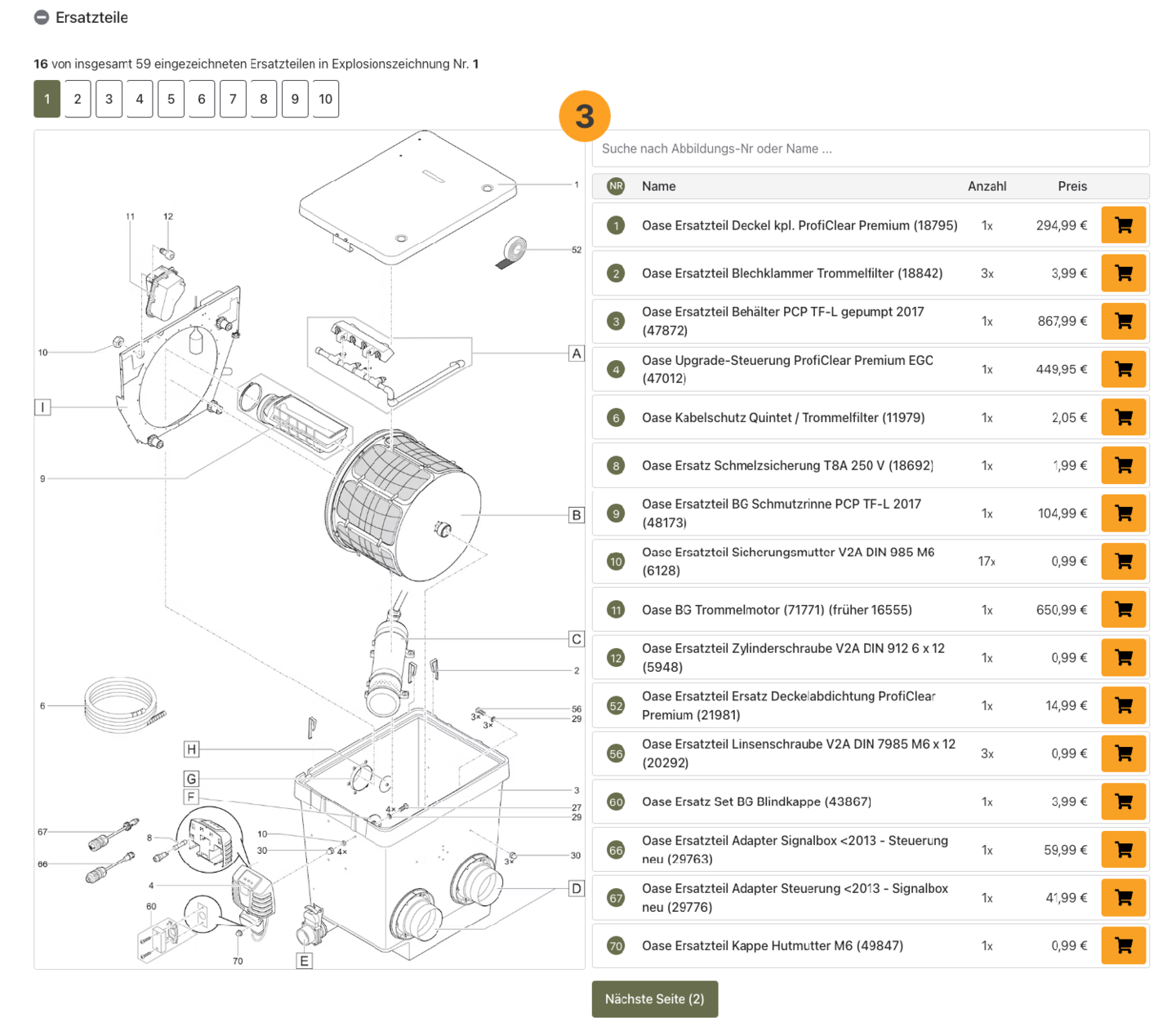Click the number 52 badge in parts list

tap(616, 706)
